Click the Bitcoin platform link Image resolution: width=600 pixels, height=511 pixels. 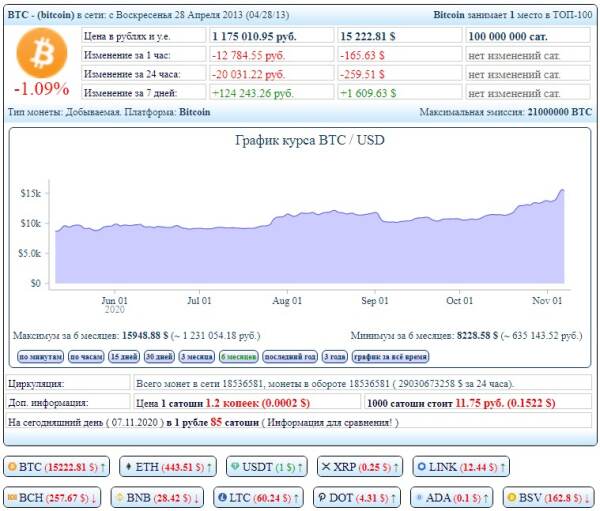[x=194, y=112]
